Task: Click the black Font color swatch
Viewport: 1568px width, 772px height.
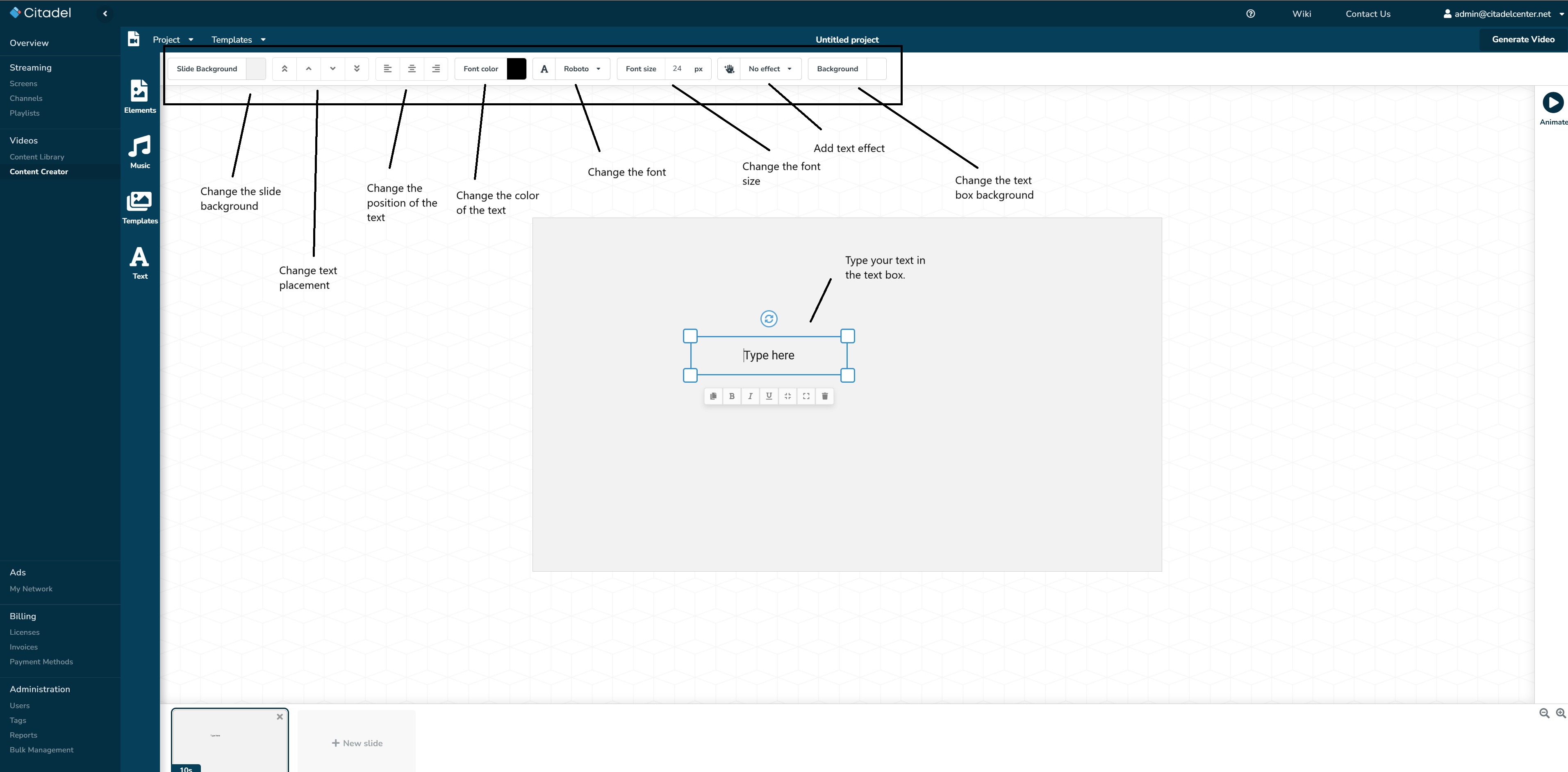Action: click(x=516, y=69)
